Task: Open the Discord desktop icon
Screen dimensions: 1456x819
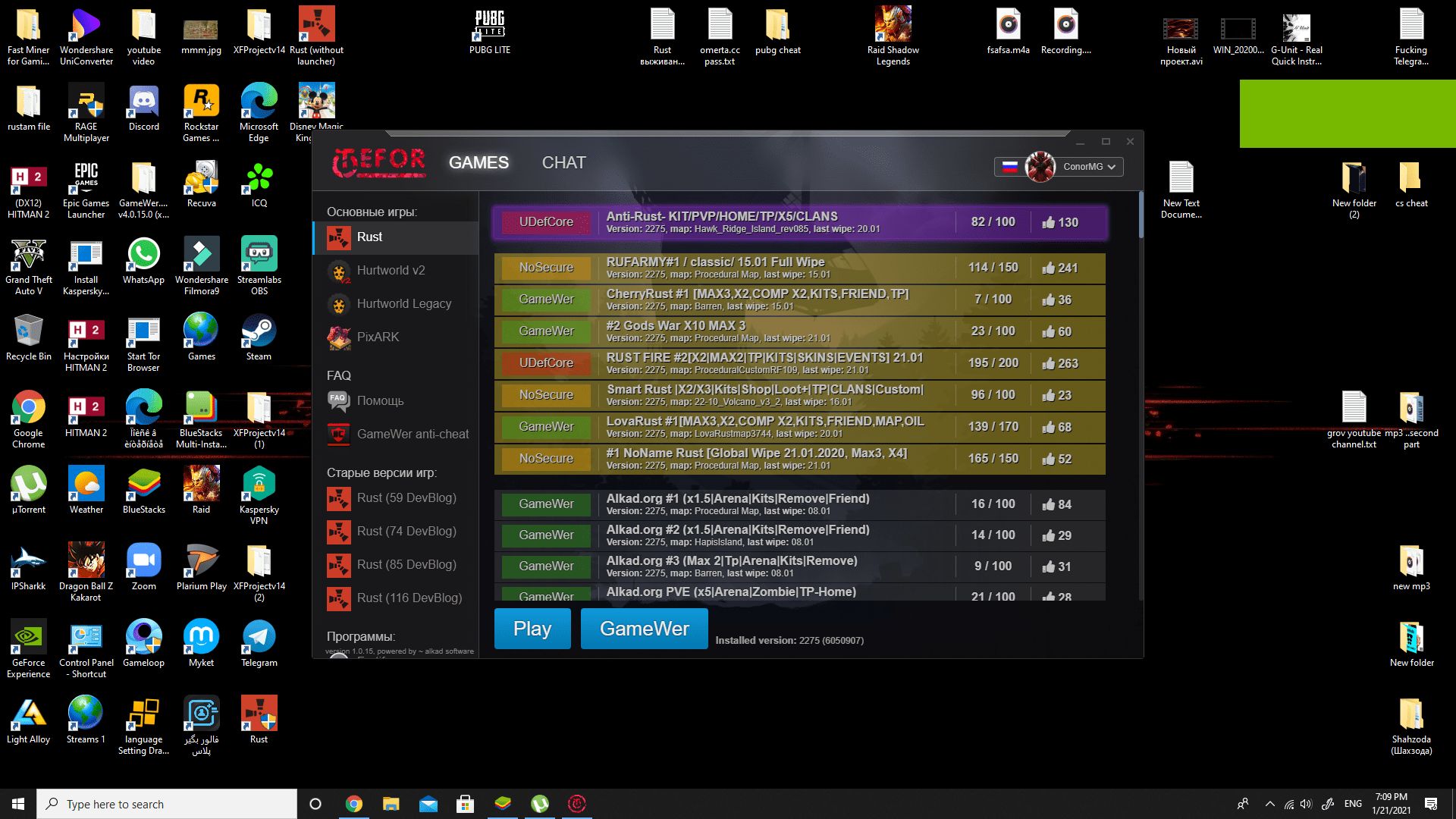Action: tap(143, 108)
